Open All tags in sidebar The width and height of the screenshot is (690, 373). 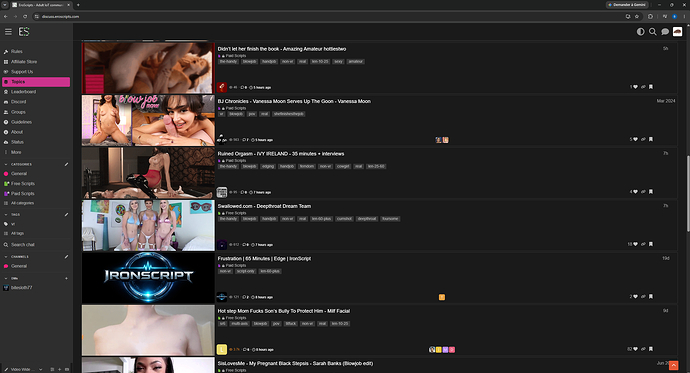(36, 234)
